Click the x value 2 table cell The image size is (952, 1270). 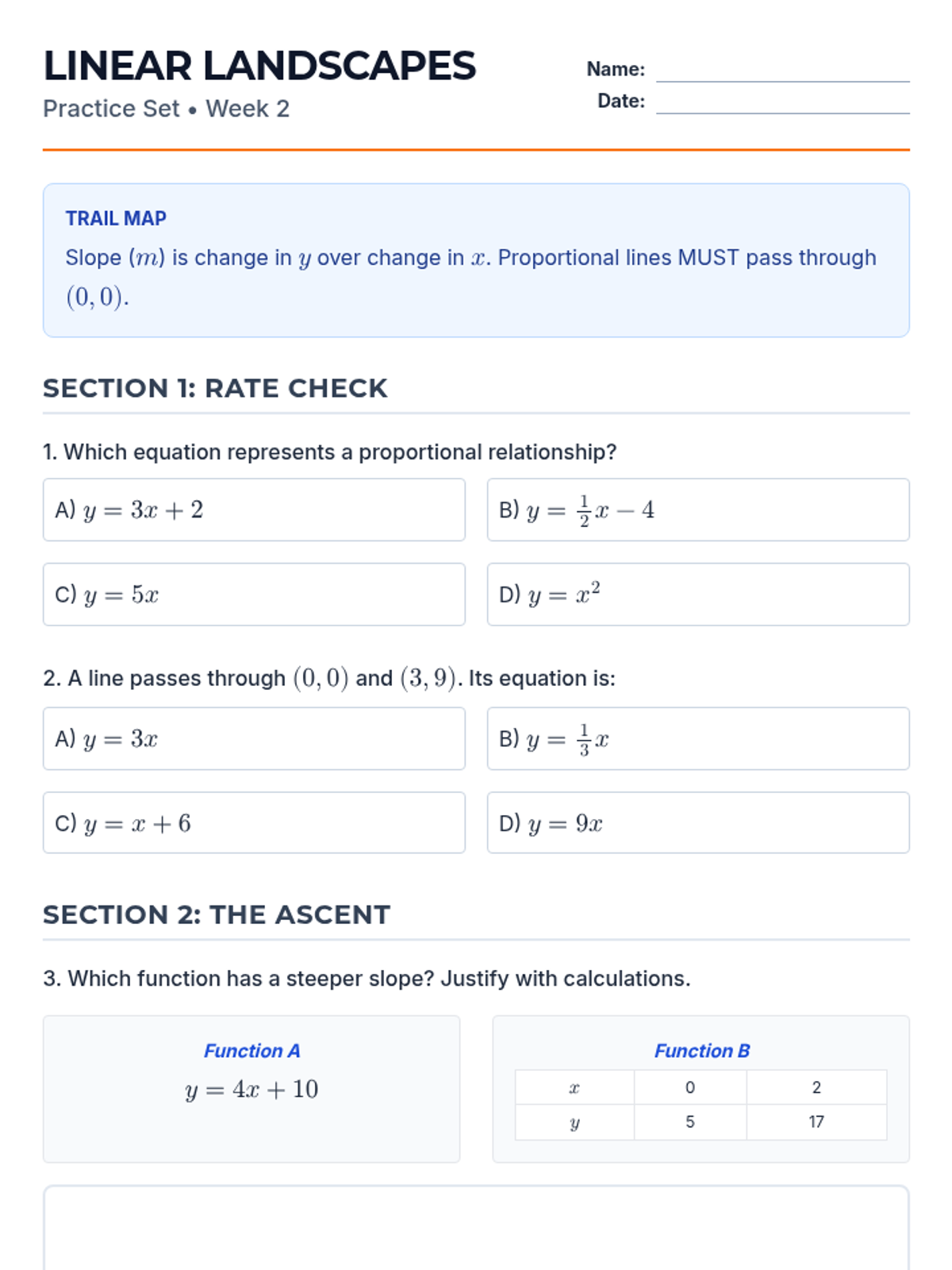pos(816,1087)
